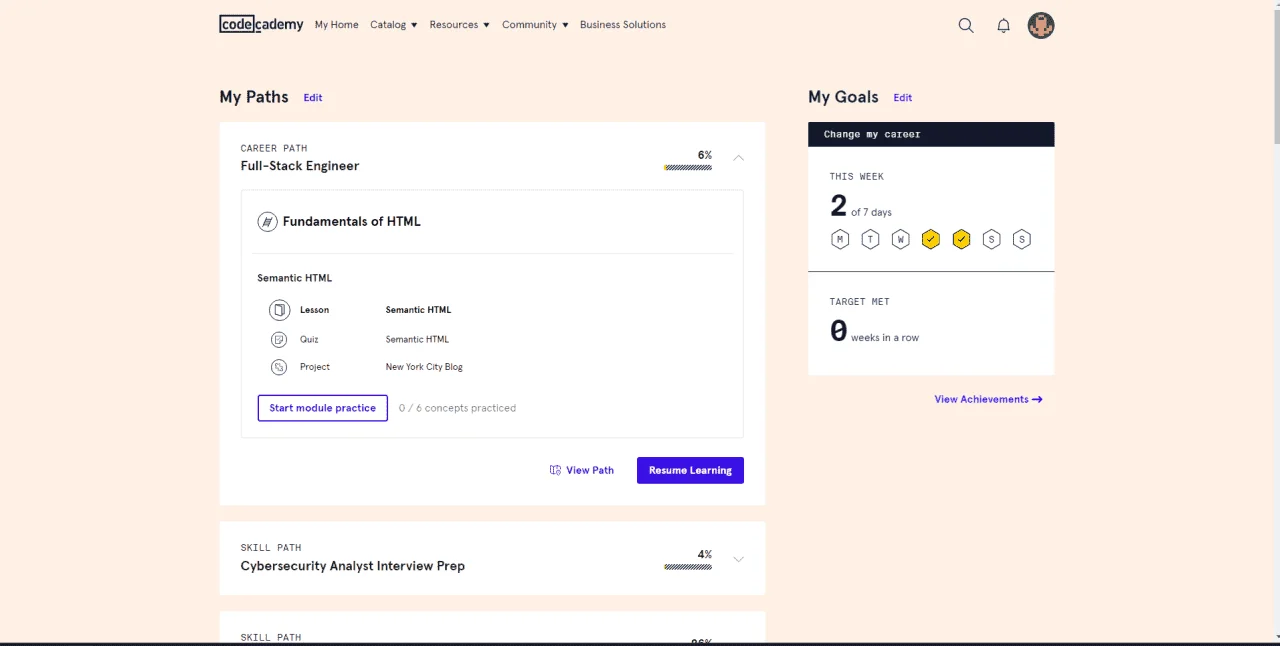Click the Codecademy logo

[x=261, y=24]
